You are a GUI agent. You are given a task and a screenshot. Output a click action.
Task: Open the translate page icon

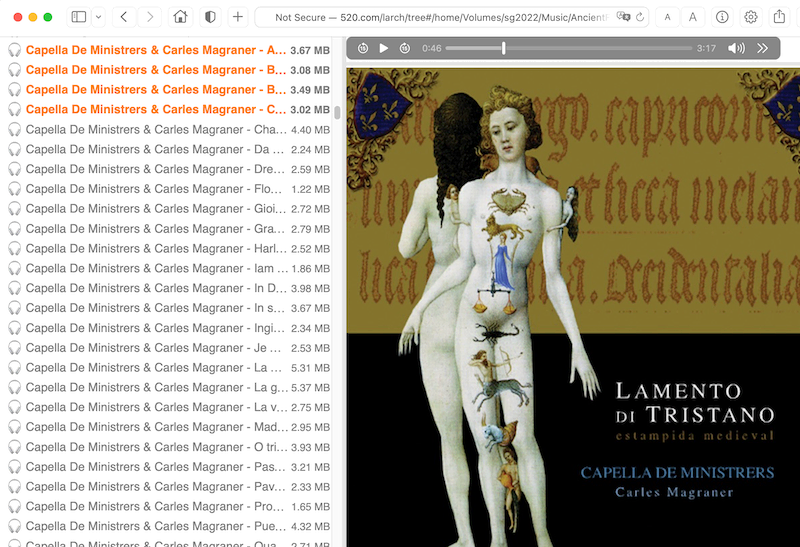[x=622, y=17]
